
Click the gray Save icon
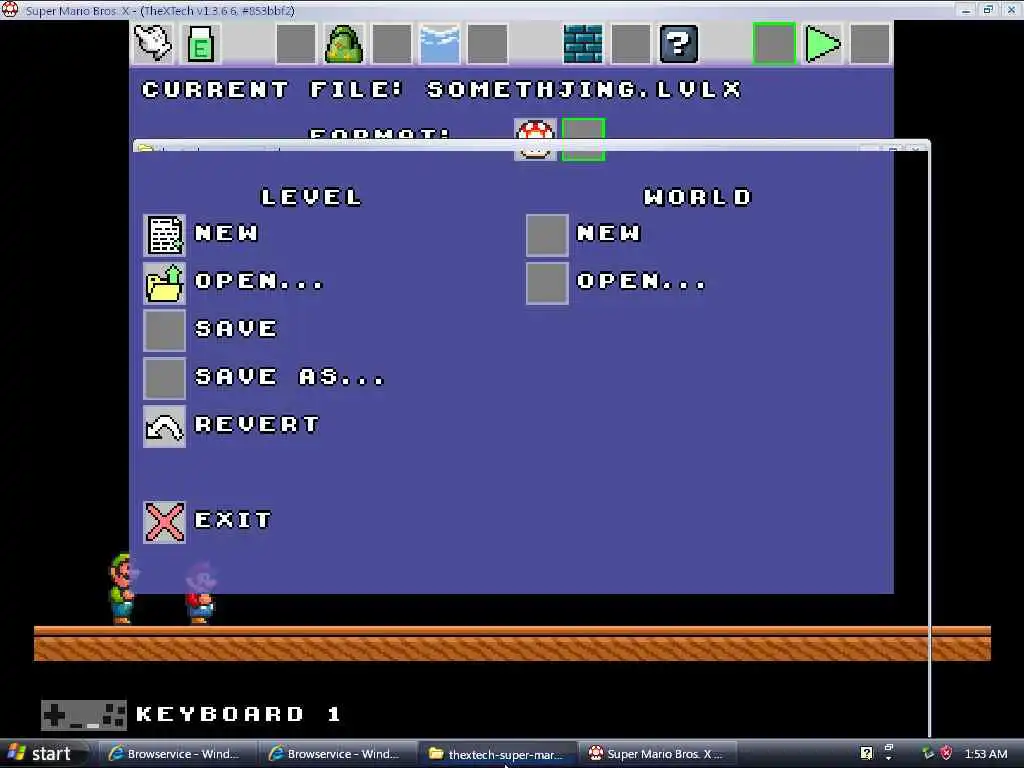pyautogui.click(x=164, y=330)
